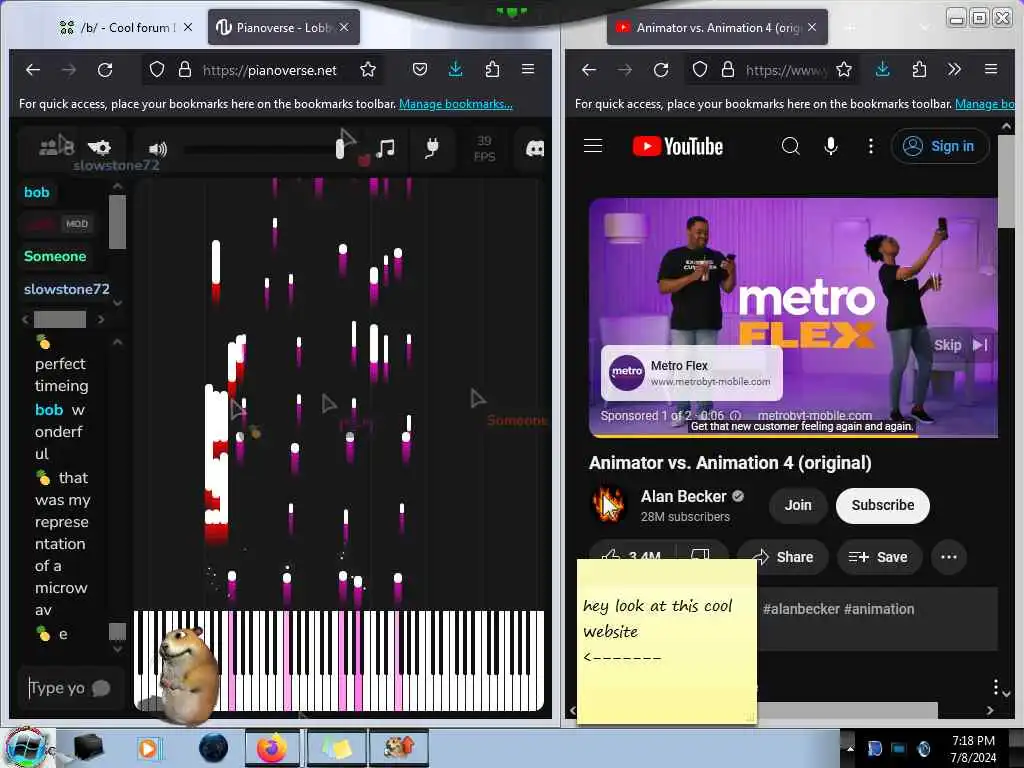This screenshot has width=1024, height=768.
Task: Mute Pianoverse with the speaker icon
Action: 157,150
